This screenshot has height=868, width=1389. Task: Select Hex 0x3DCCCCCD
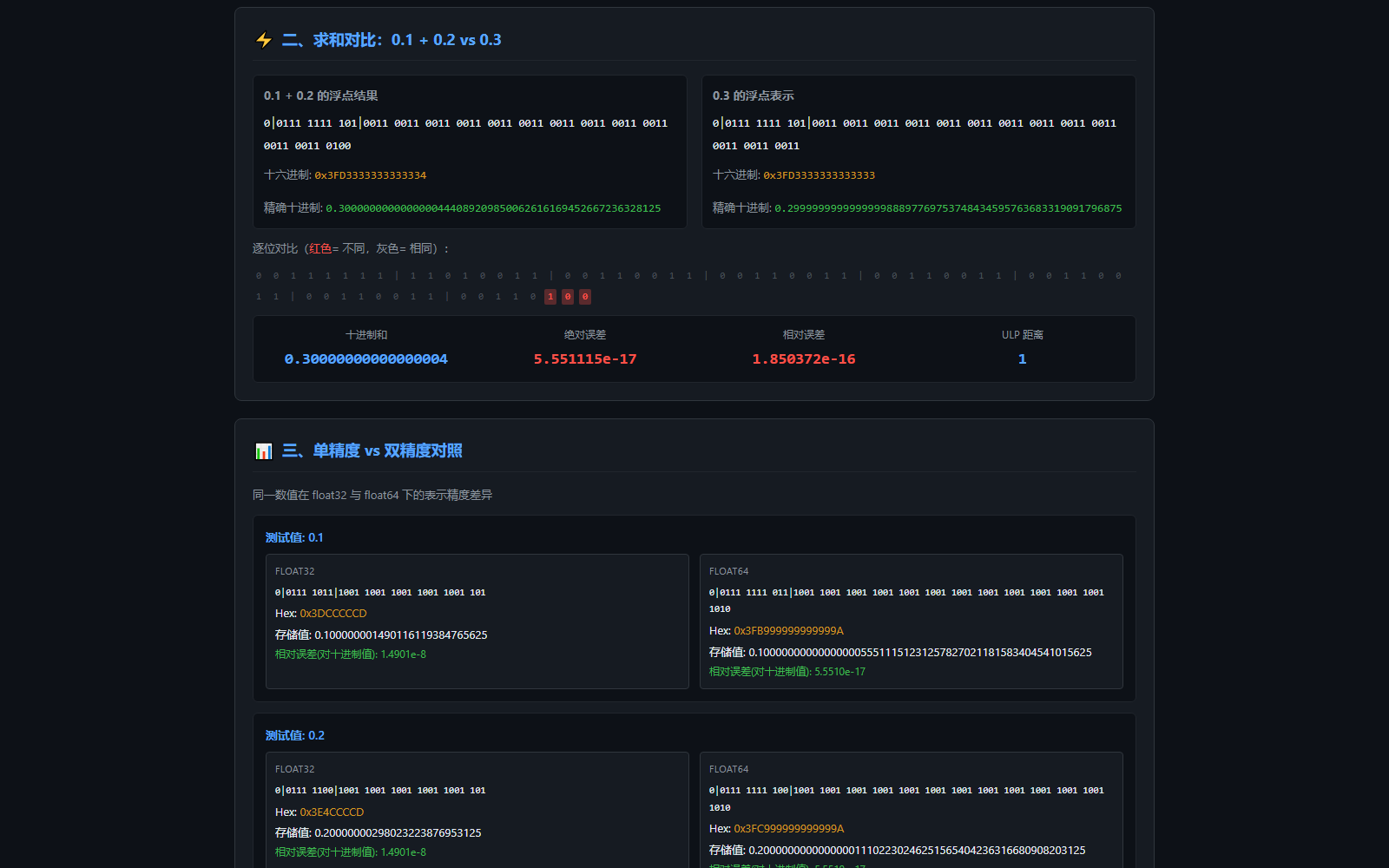[x=333, y=614]
